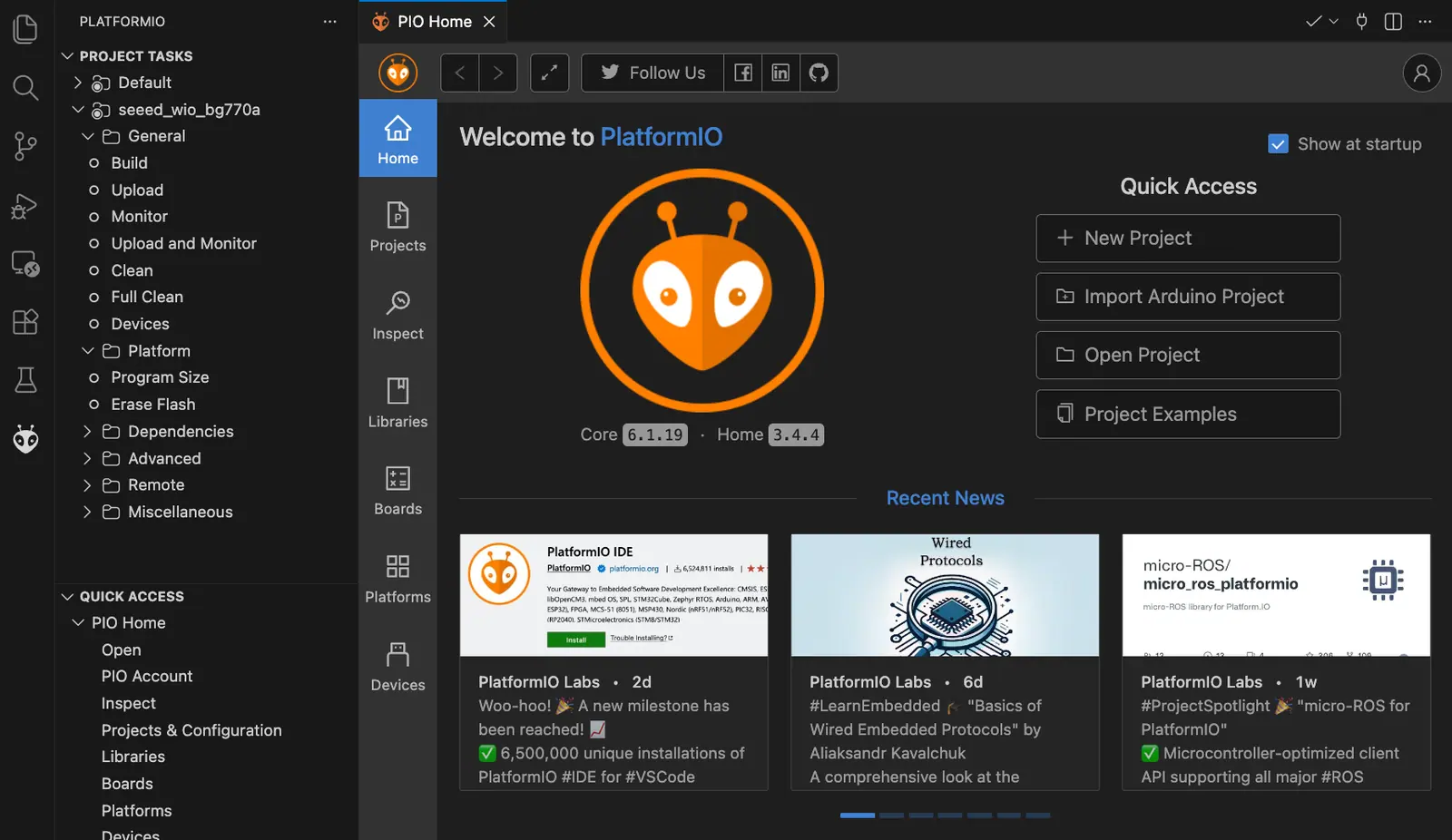Open Libraries page in PIO sidebar
This screenshot has height=840, width=1452.
tap(397, 402)
